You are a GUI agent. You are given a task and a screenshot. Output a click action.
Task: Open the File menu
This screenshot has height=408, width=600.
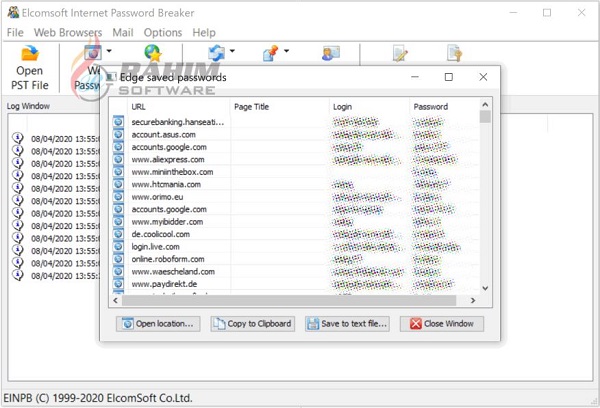(15, 33)
